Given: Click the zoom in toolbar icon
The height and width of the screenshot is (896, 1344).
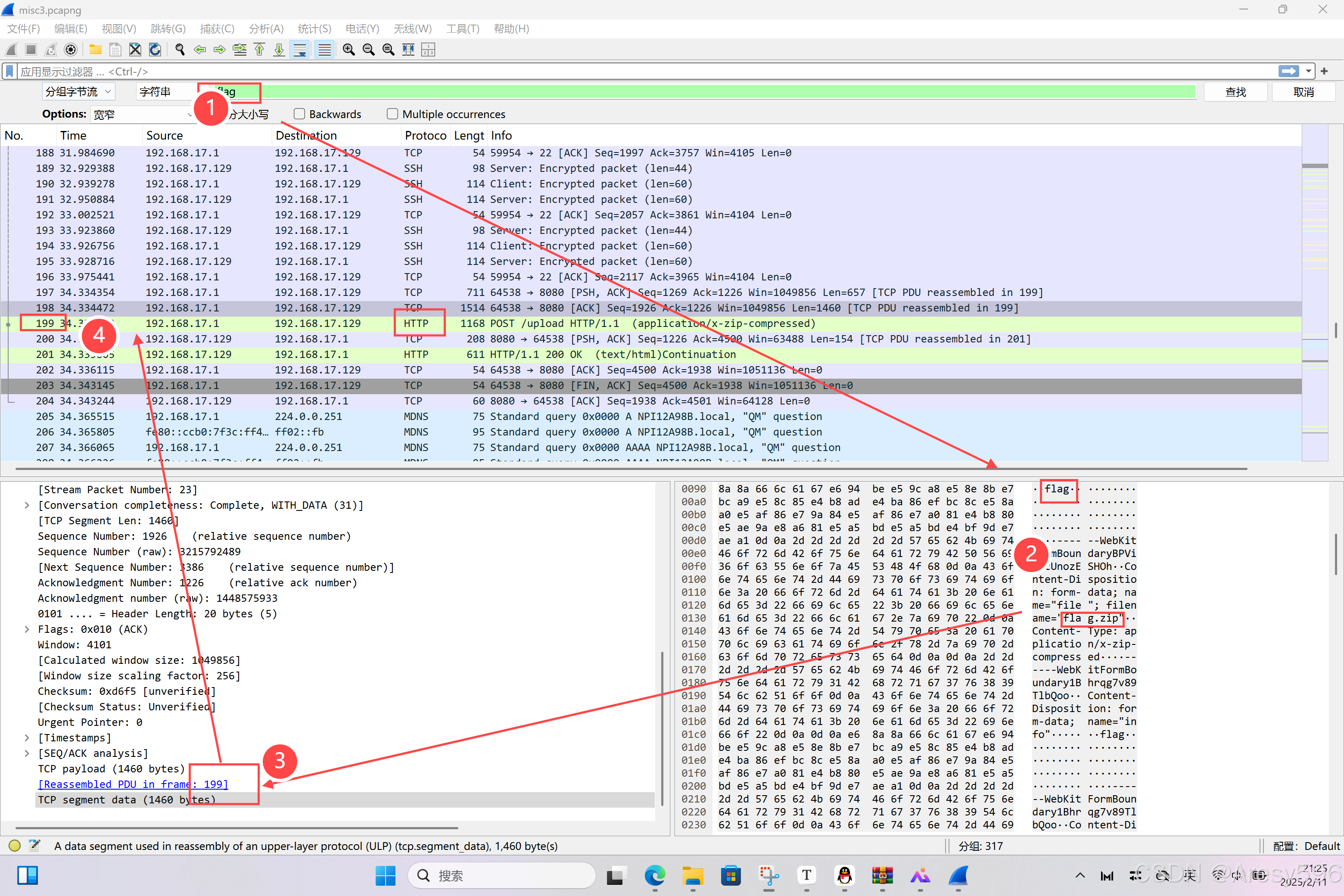Looking at the screenshot, I should coord(348,50).
